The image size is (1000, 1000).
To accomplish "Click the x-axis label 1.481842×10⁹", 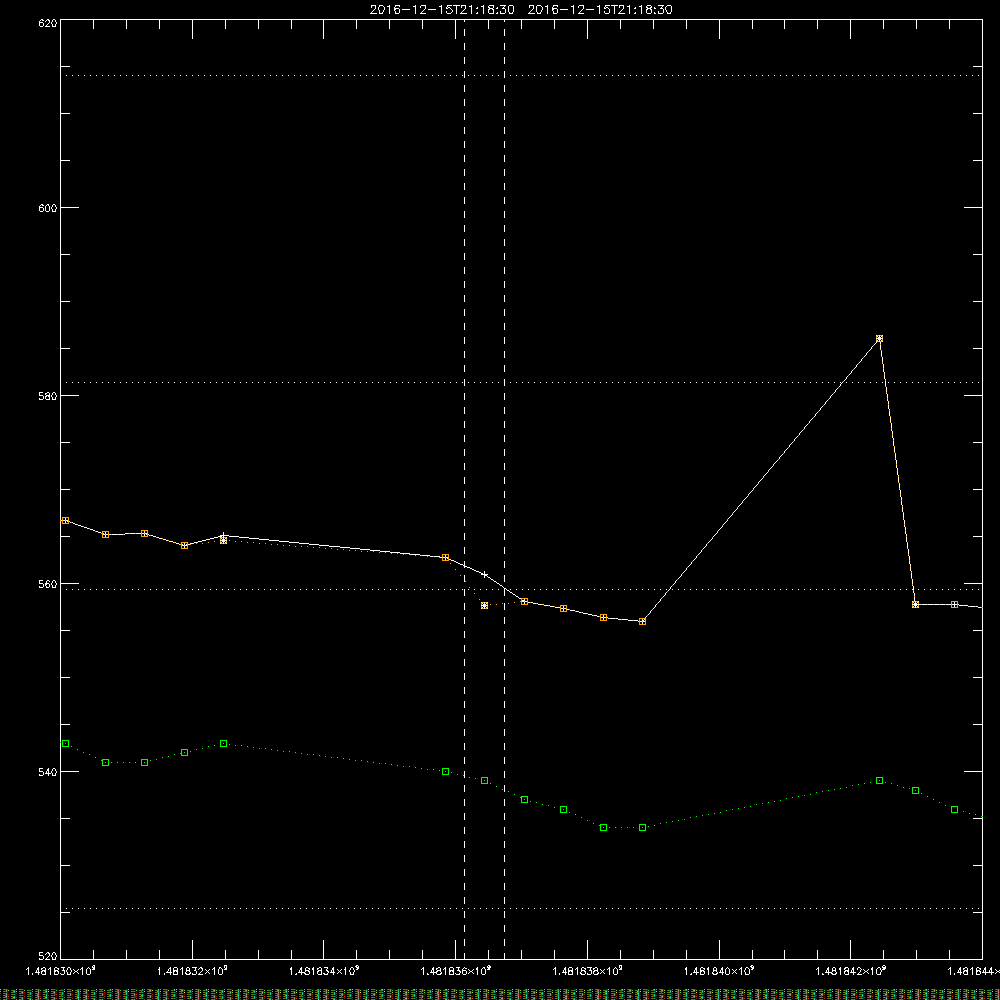I will pos(851,971).
